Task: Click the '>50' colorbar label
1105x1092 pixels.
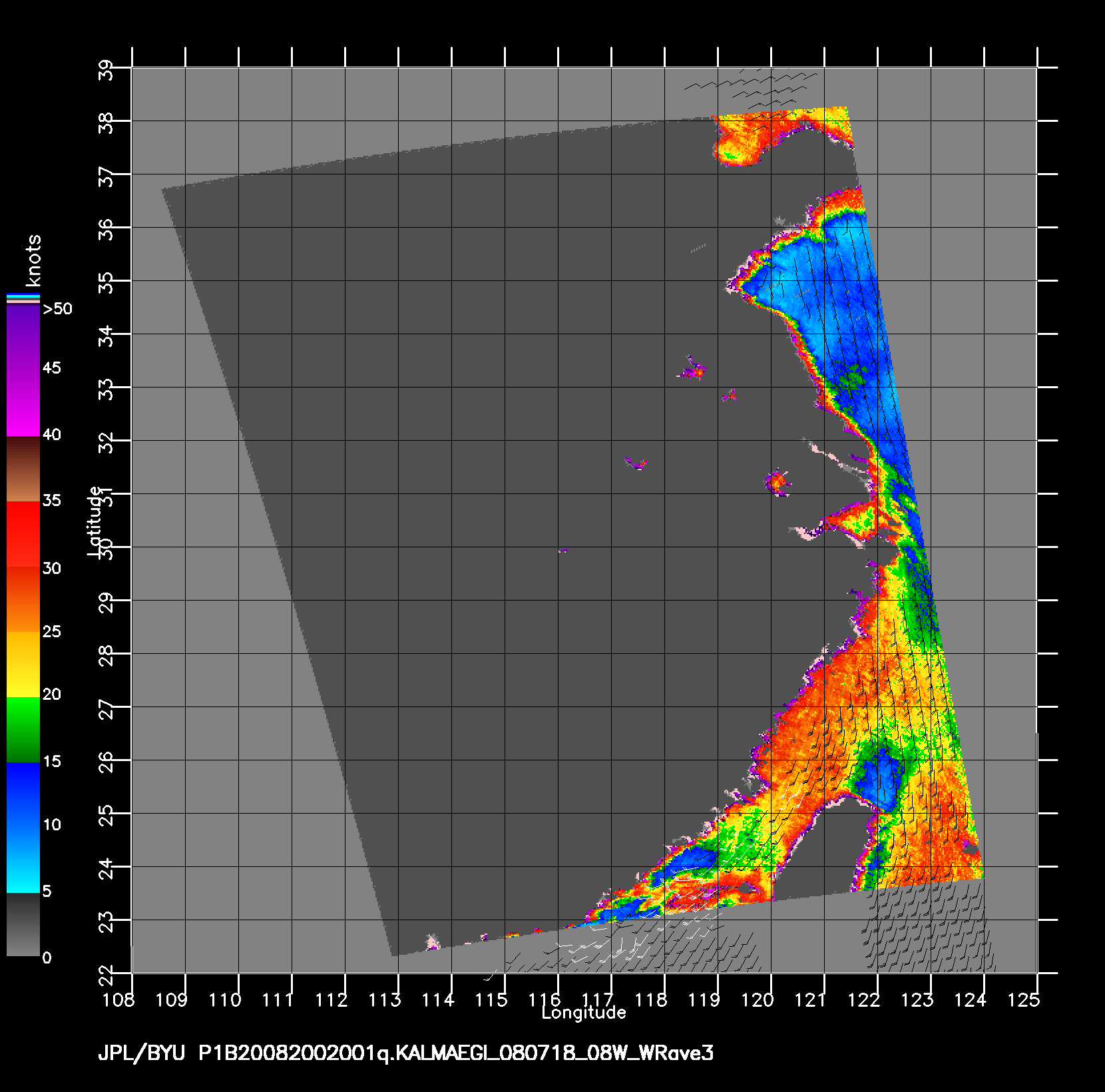Action: [57, 309]
